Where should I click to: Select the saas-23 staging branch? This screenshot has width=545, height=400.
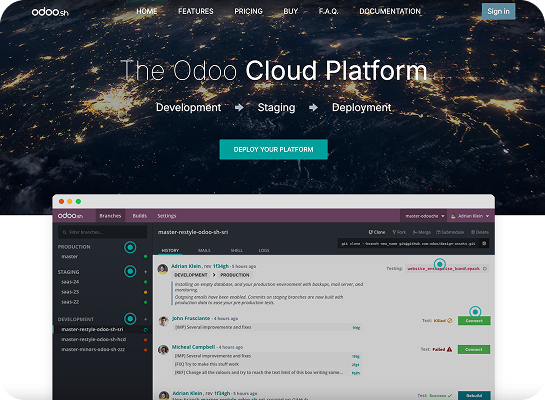[70, 292]
